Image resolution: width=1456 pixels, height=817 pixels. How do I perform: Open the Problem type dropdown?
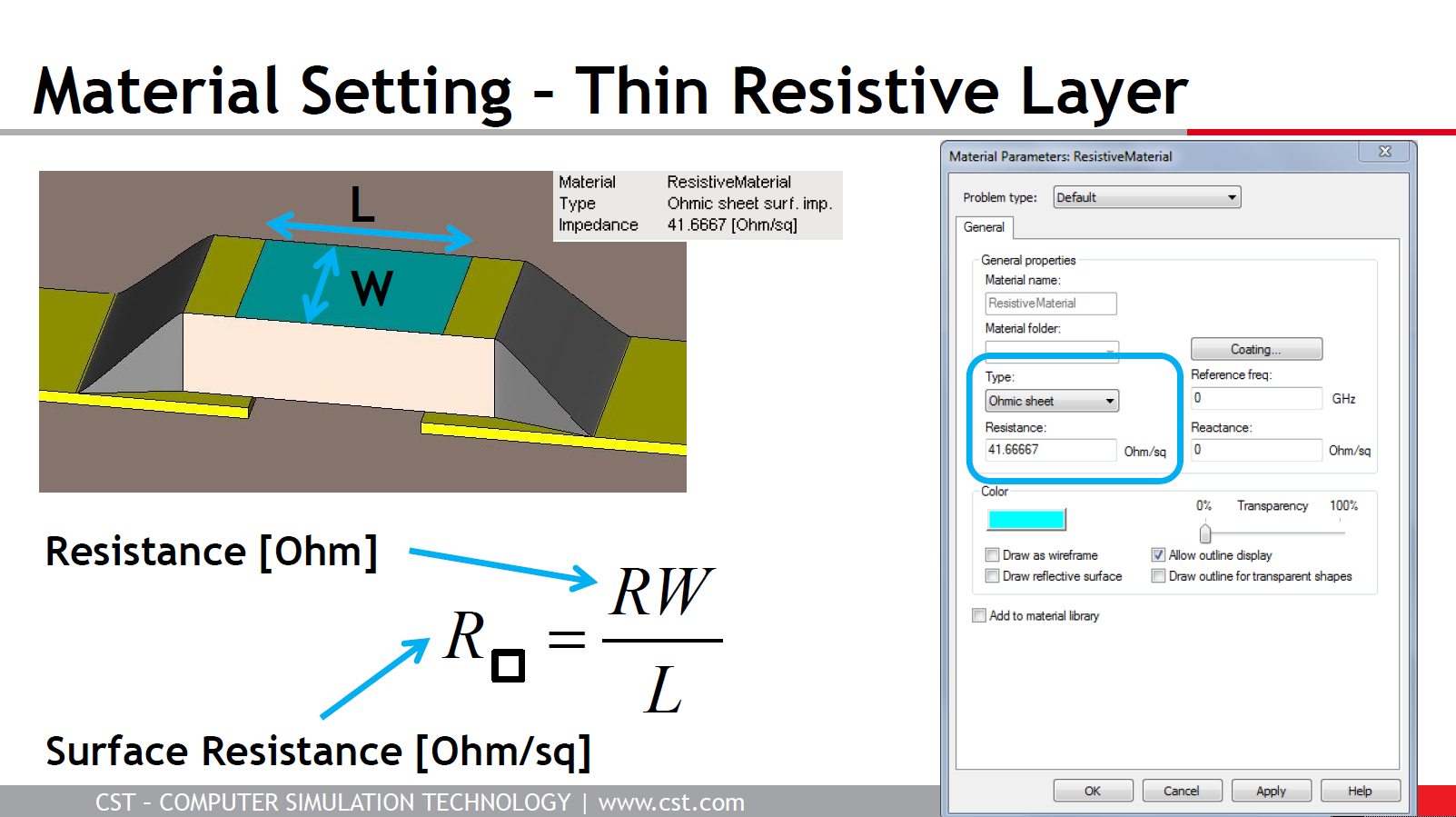point(1147,197)
